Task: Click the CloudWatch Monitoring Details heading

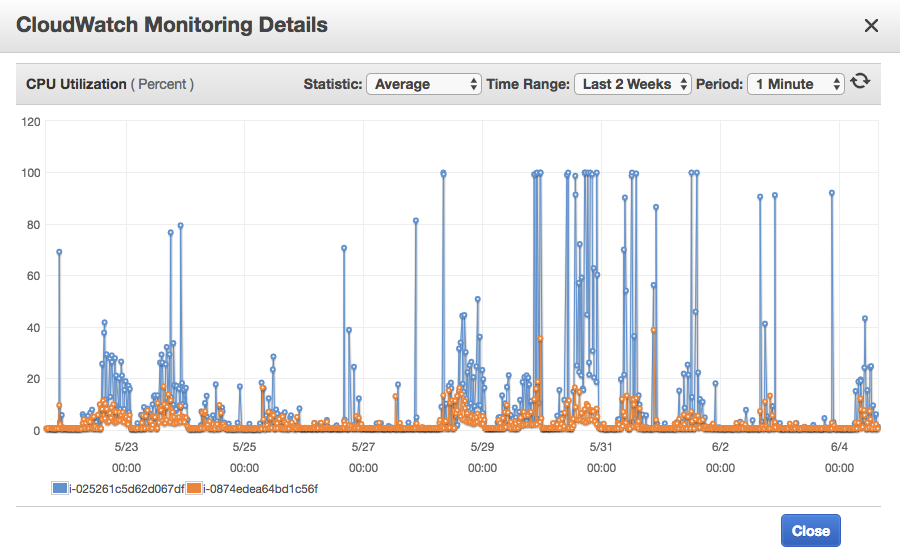Action: 172,25
